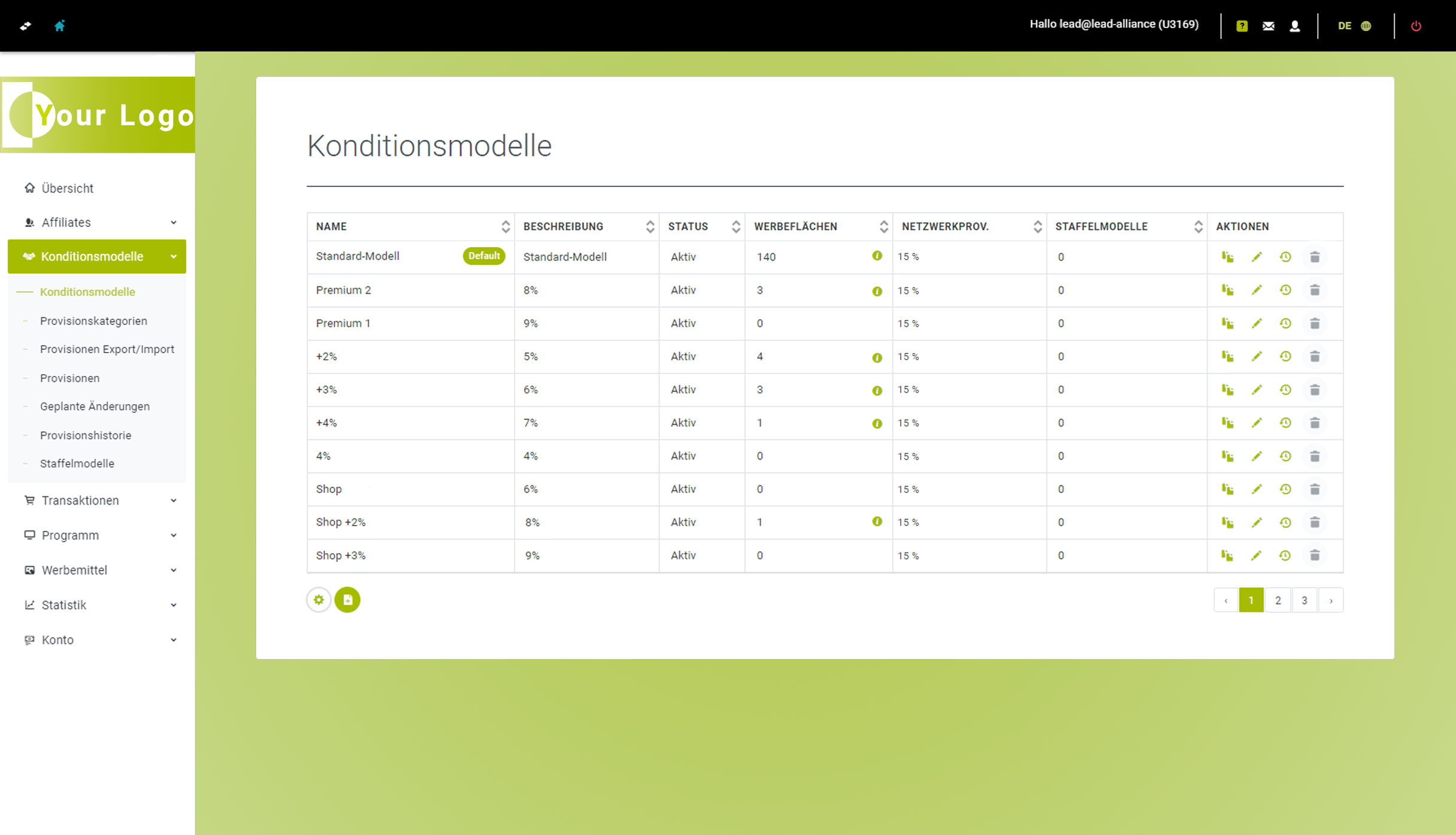Delete the Shop +3% model via trash icon
This screenshot has width=1456, height=835.
pyautogui.click(x=1315, y=555)
